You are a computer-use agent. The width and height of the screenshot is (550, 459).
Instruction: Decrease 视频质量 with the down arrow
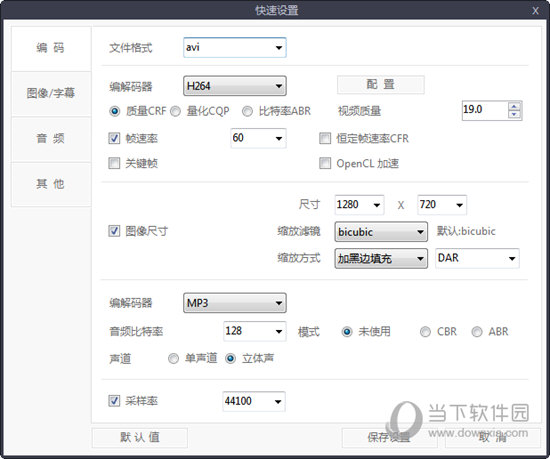tap(514, 115)
